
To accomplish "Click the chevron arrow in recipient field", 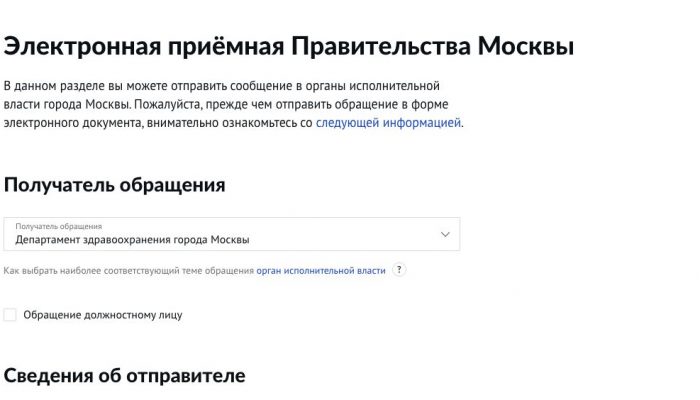I will (x=445, y=234).
